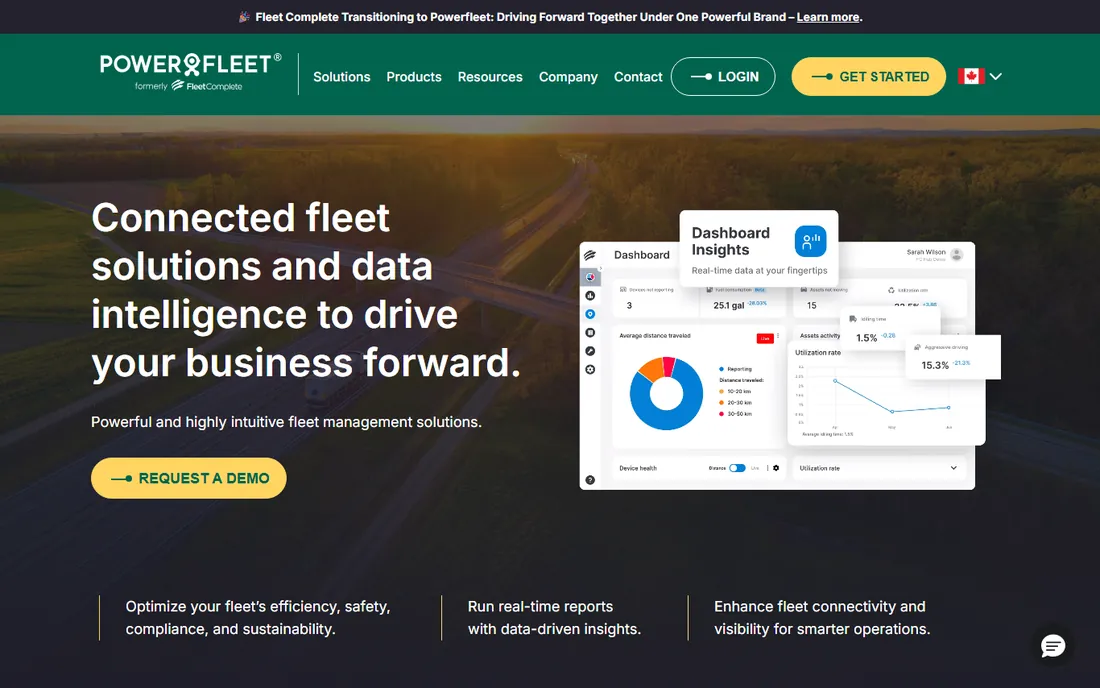
Task: Follow the Learn more link in the banner
Action: 828,17
